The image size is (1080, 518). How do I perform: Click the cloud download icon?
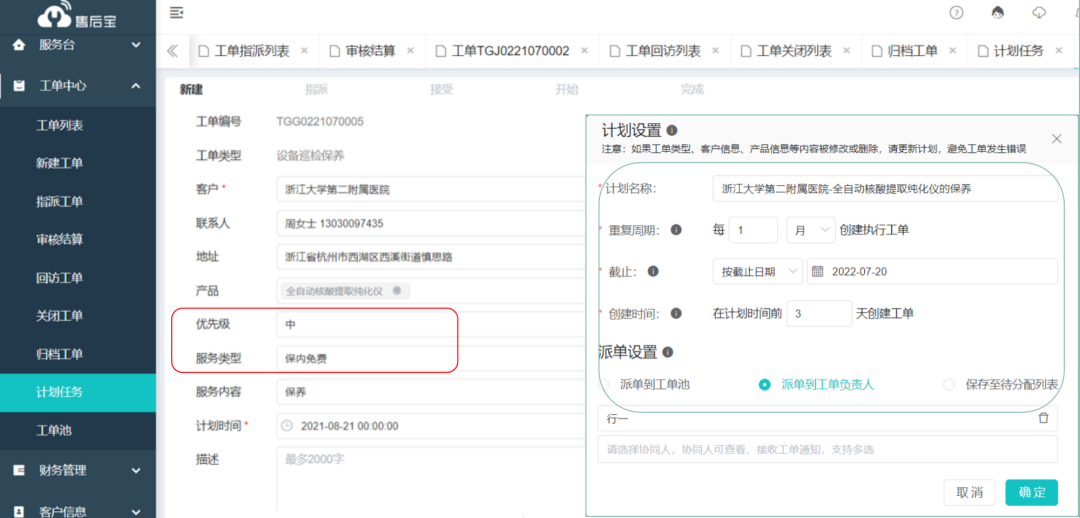click(1040, 12)
